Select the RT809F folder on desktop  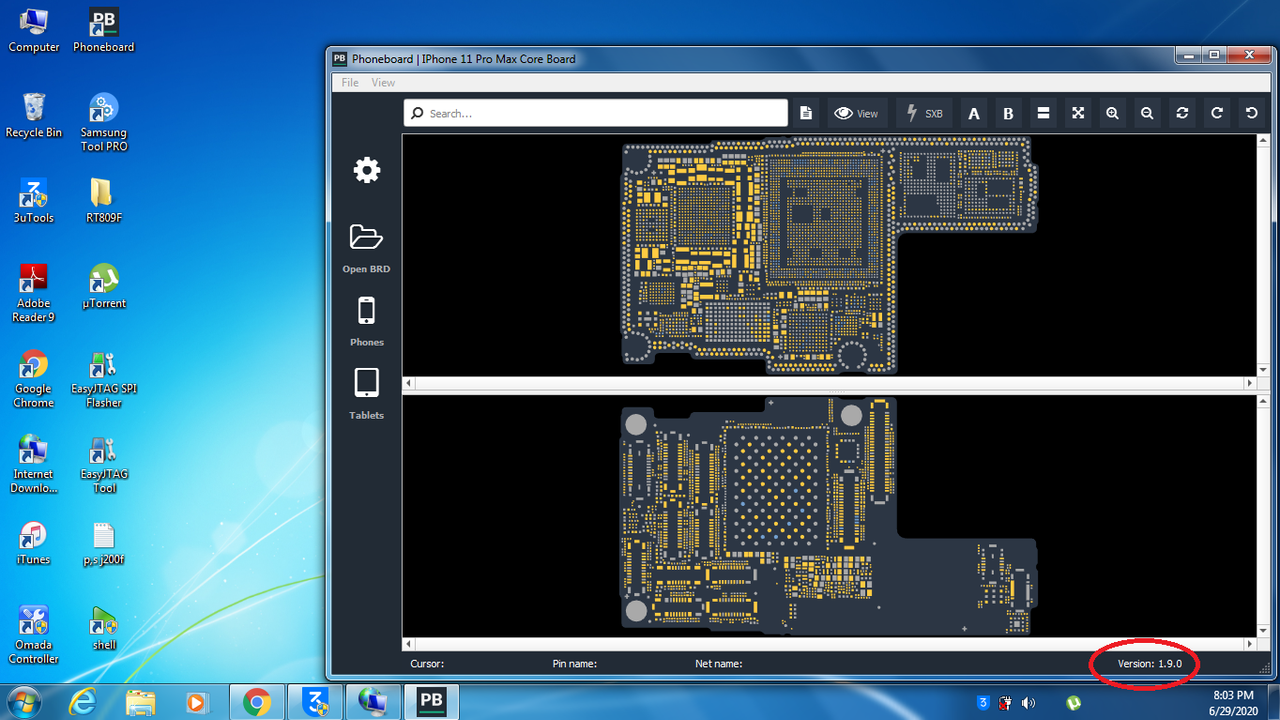(103, 200)
